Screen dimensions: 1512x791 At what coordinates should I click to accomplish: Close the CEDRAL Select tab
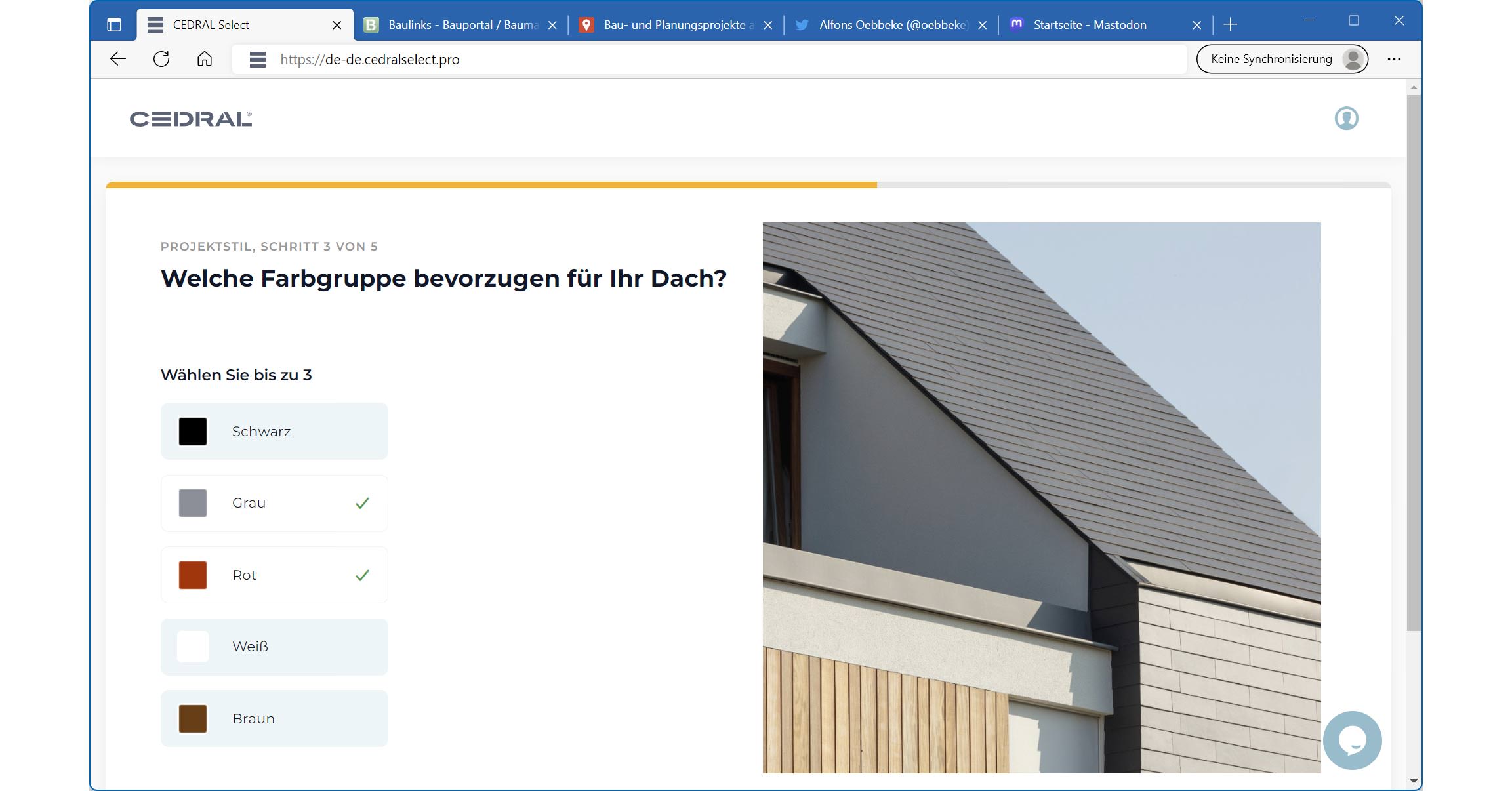(337, 25)
